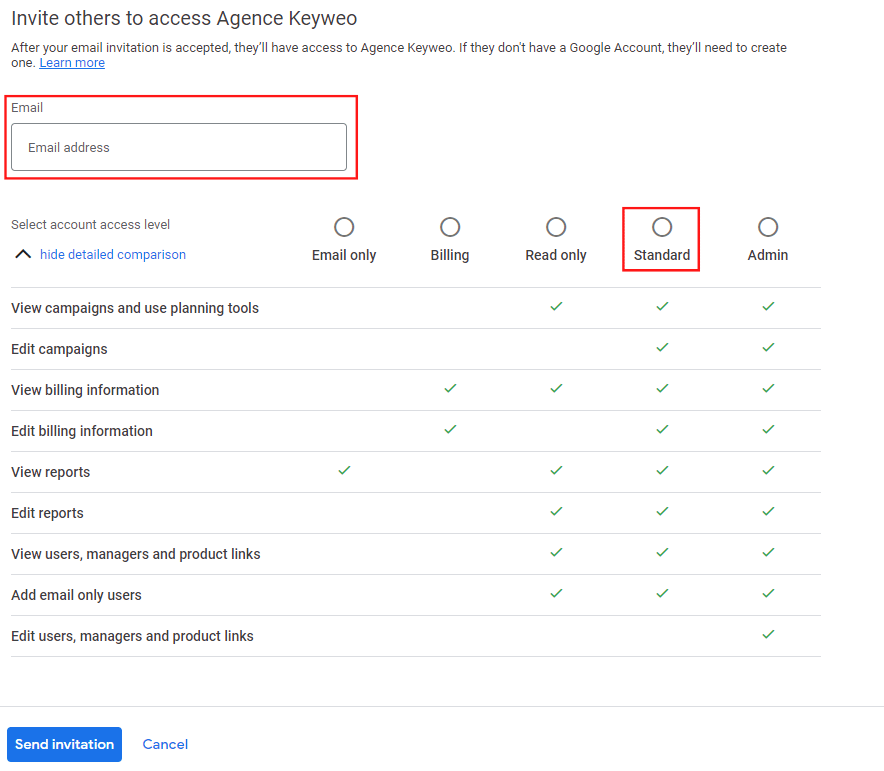Click the 'Add email only users' row label
The height and width of the screenshot is (771, 884).
pyautogui.click(x=76, y=595)
